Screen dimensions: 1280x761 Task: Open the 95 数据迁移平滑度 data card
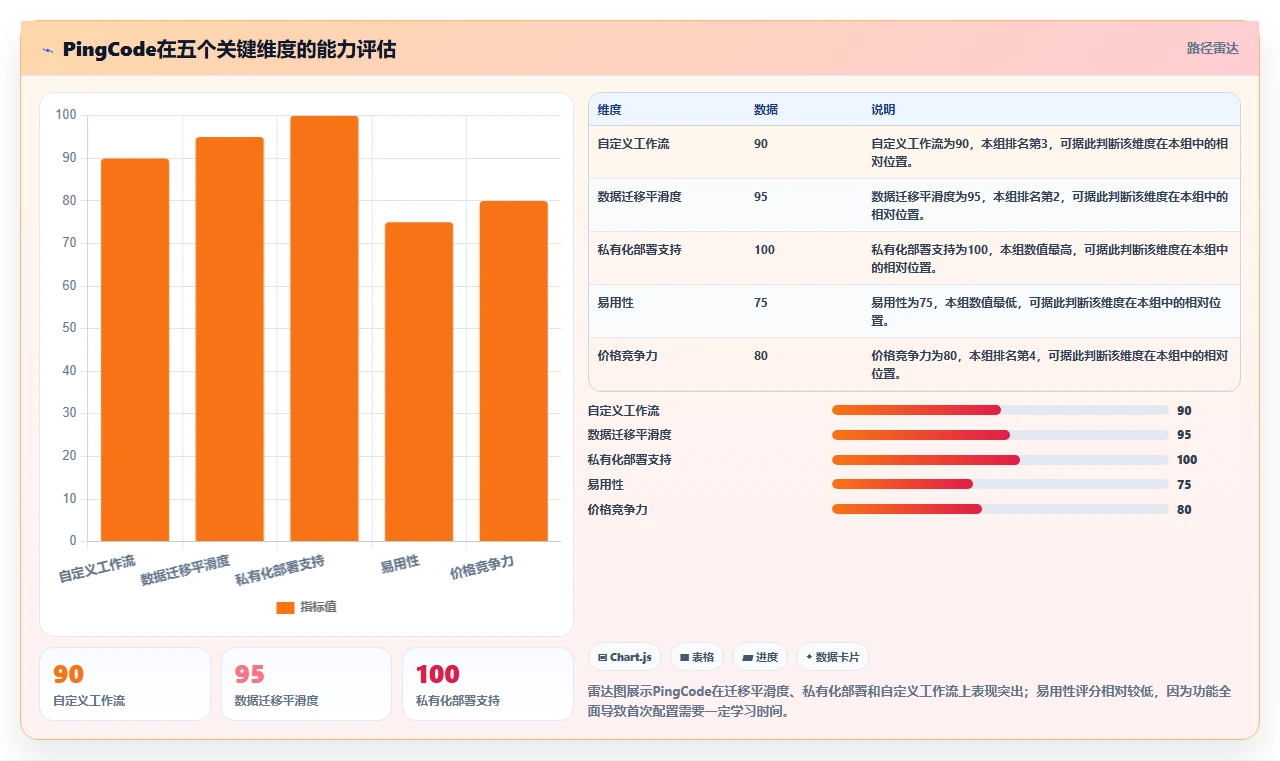pyautogui.click(x=306, y=684)
